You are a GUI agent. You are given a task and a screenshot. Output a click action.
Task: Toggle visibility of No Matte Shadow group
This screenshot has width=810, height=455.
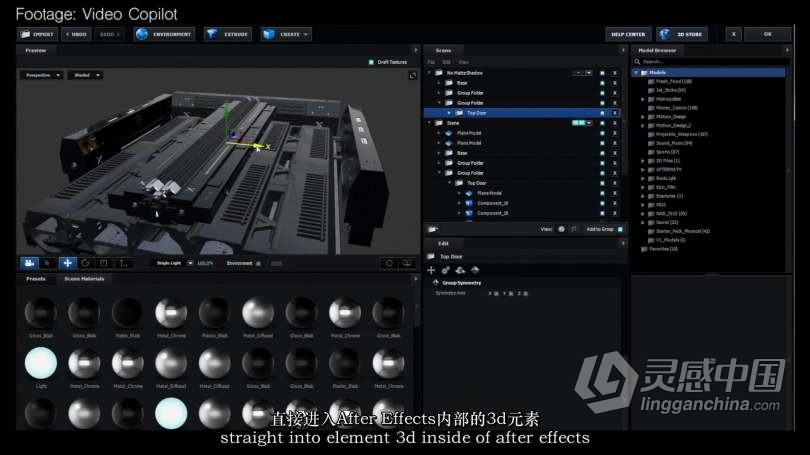[602, 73]
